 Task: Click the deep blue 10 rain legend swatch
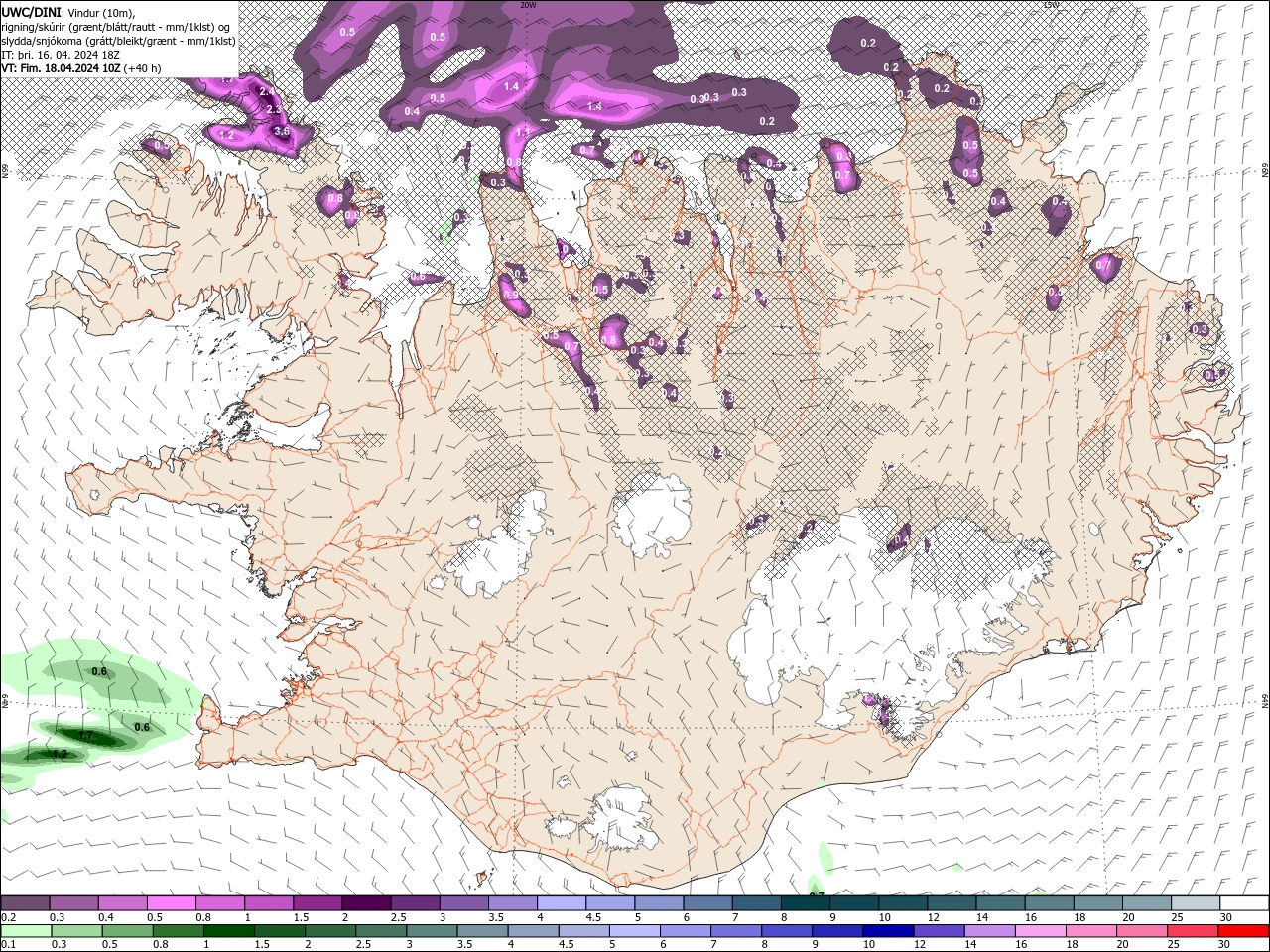(x=887, y=931)
